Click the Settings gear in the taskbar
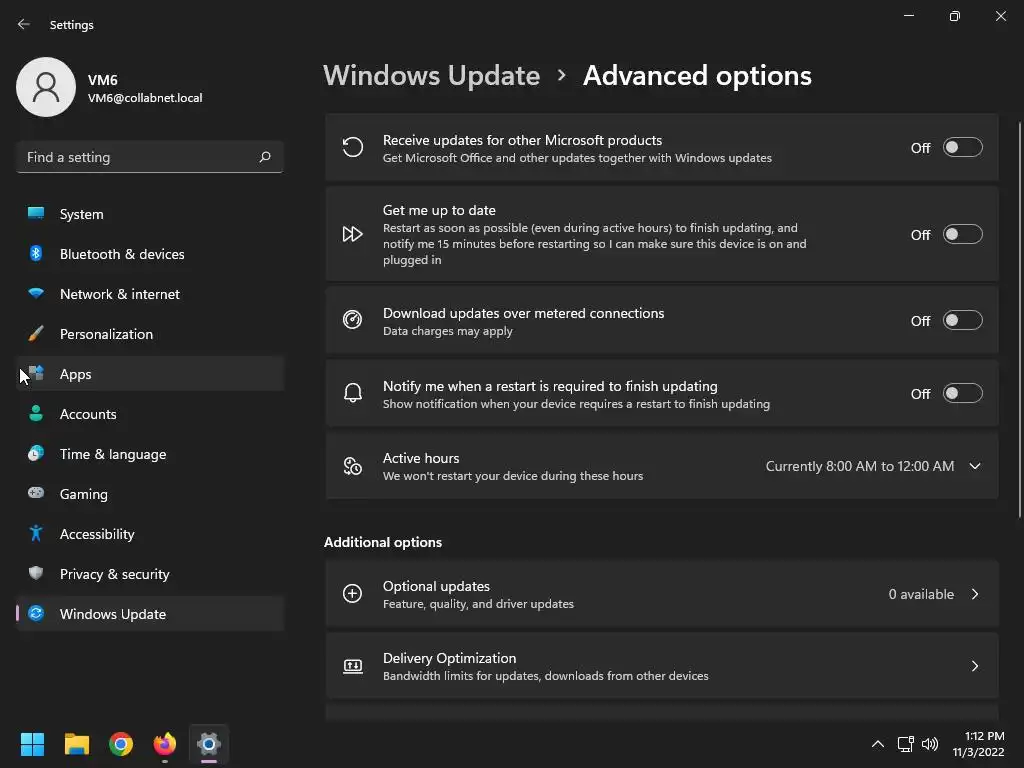Viewport: 1024px width, 768px height. (209, 744)
